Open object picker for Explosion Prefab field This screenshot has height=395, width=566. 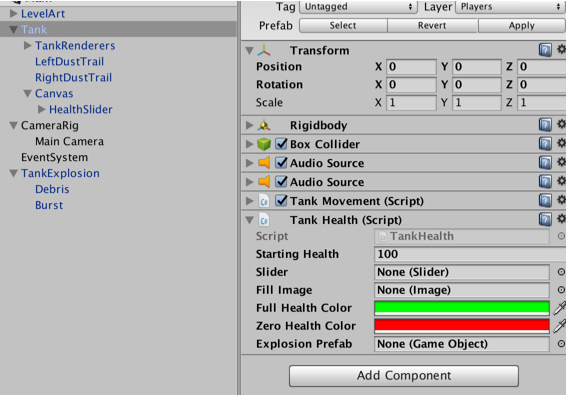click(561, 344)
